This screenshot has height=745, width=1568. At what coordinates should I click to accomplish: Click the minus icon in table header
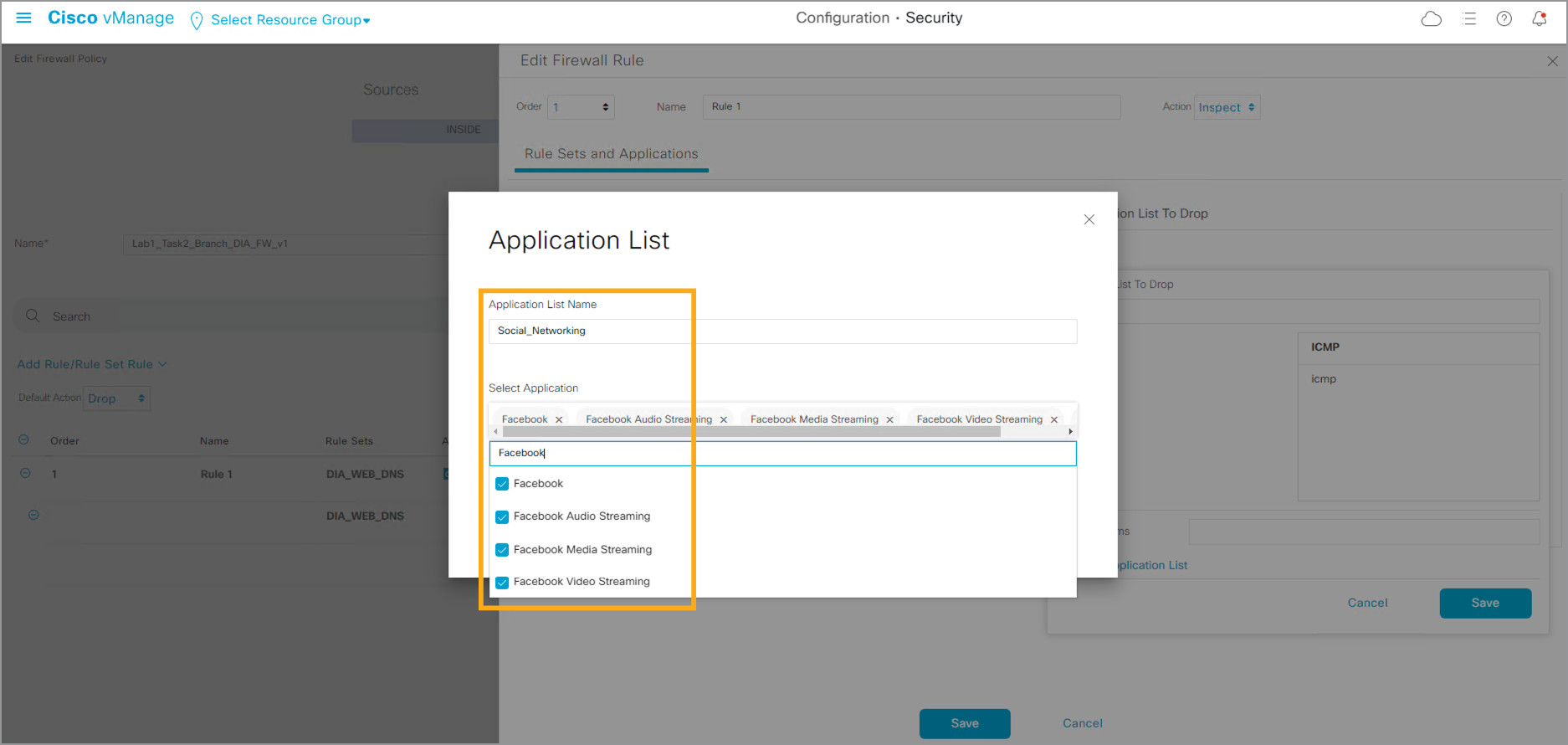click(23, 439)
